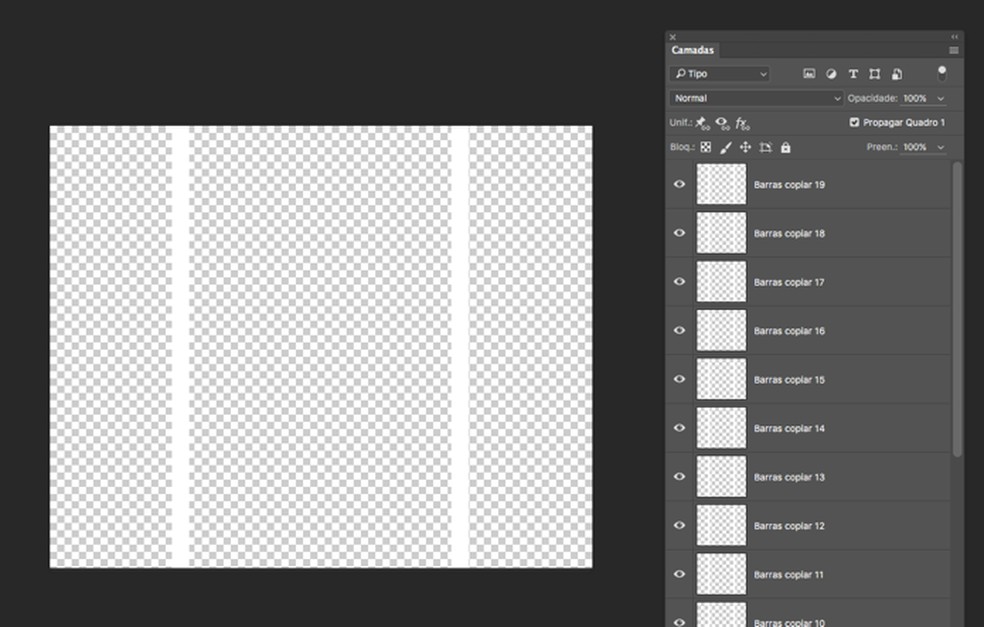The width and height of the screenshot is (984, 627).
Task: Open the Camadas panel options menu
Action: pyautogui.click(x=954, y=50)
